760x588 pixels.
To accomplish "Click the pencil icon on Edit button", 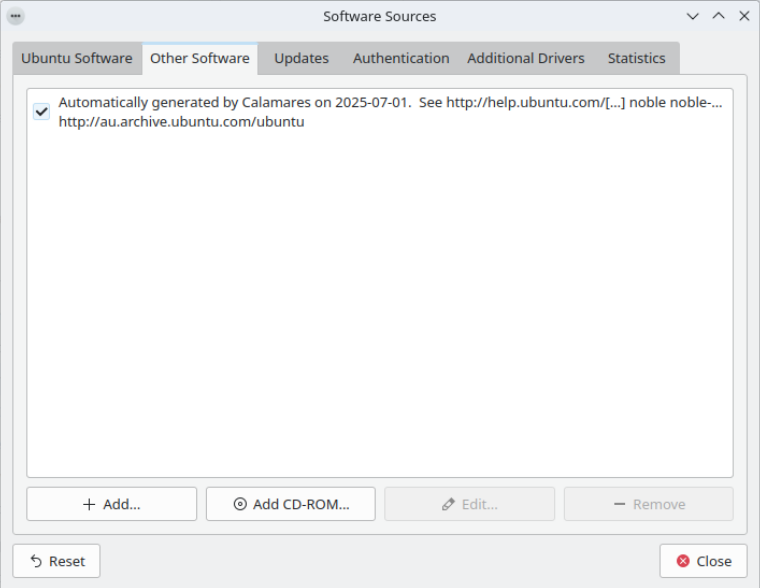I will (x=449, y=505).
